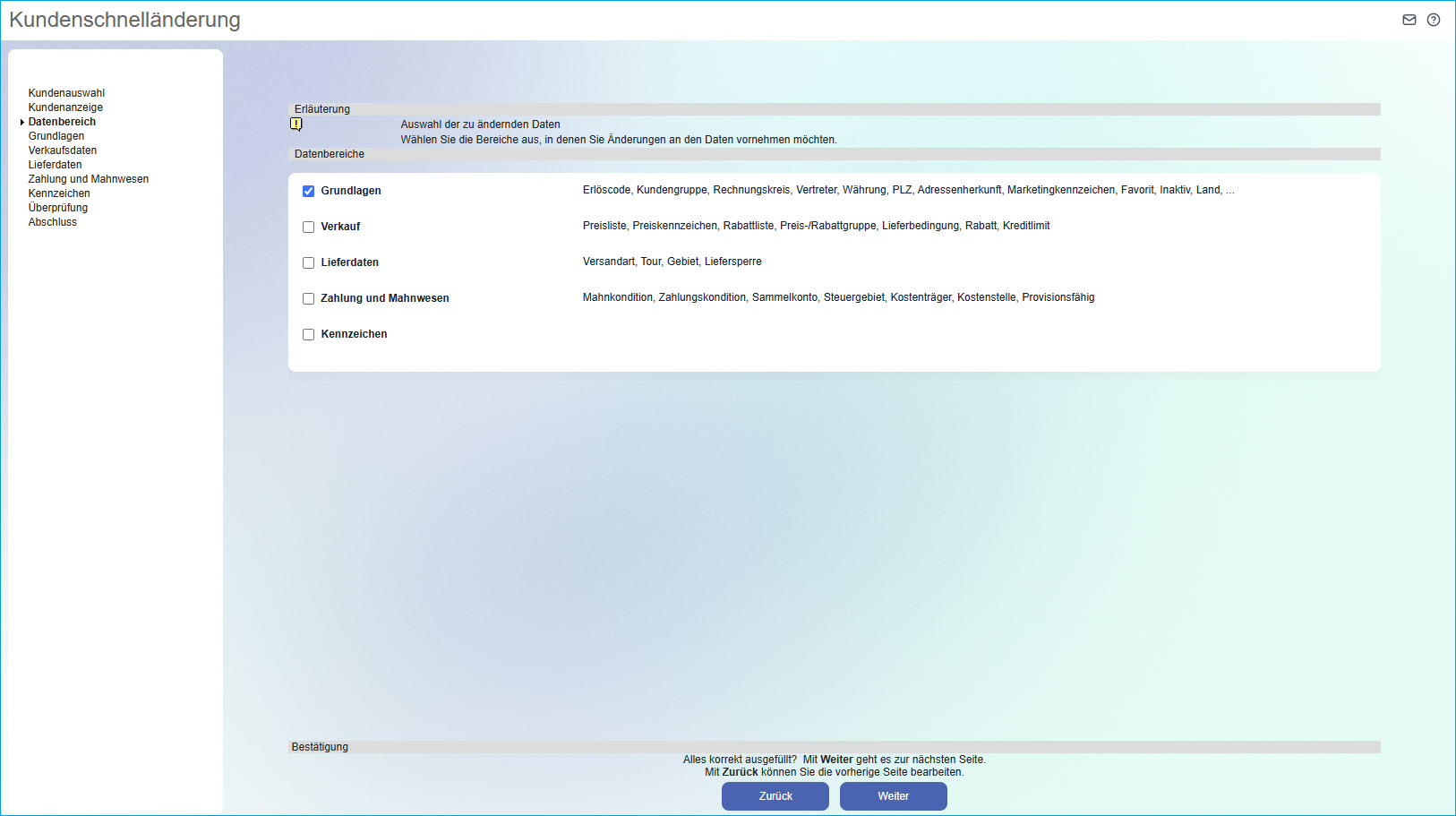Open Zahlung und Mahnwesen sidebar step
Viewport: 1456px width, 816px height.
coord(89,179)
